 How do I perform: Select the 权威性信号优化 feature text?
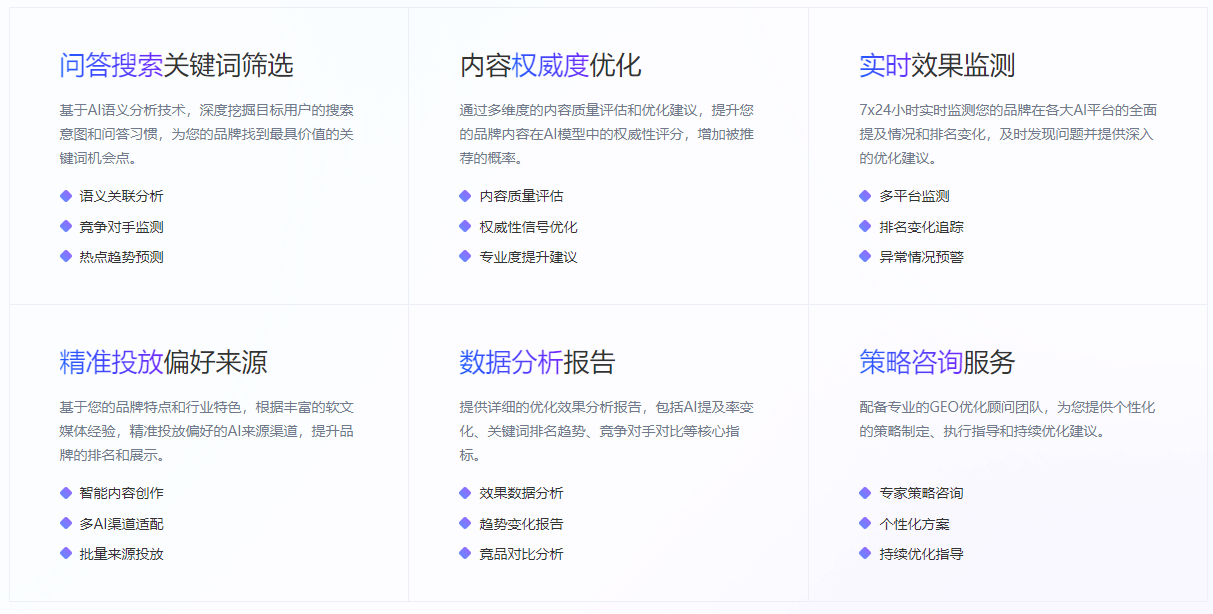click(x=528, y=227)
